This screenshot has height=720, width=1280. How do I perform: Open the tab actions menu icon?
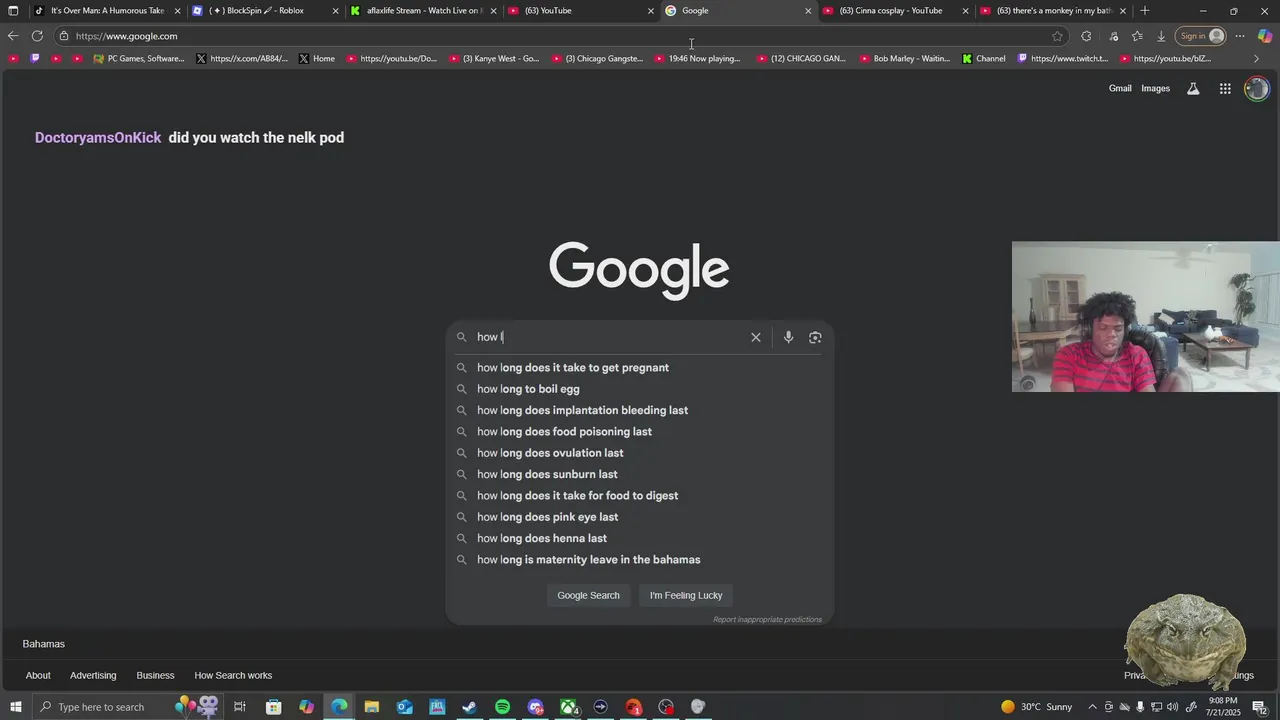pos(13,11)
